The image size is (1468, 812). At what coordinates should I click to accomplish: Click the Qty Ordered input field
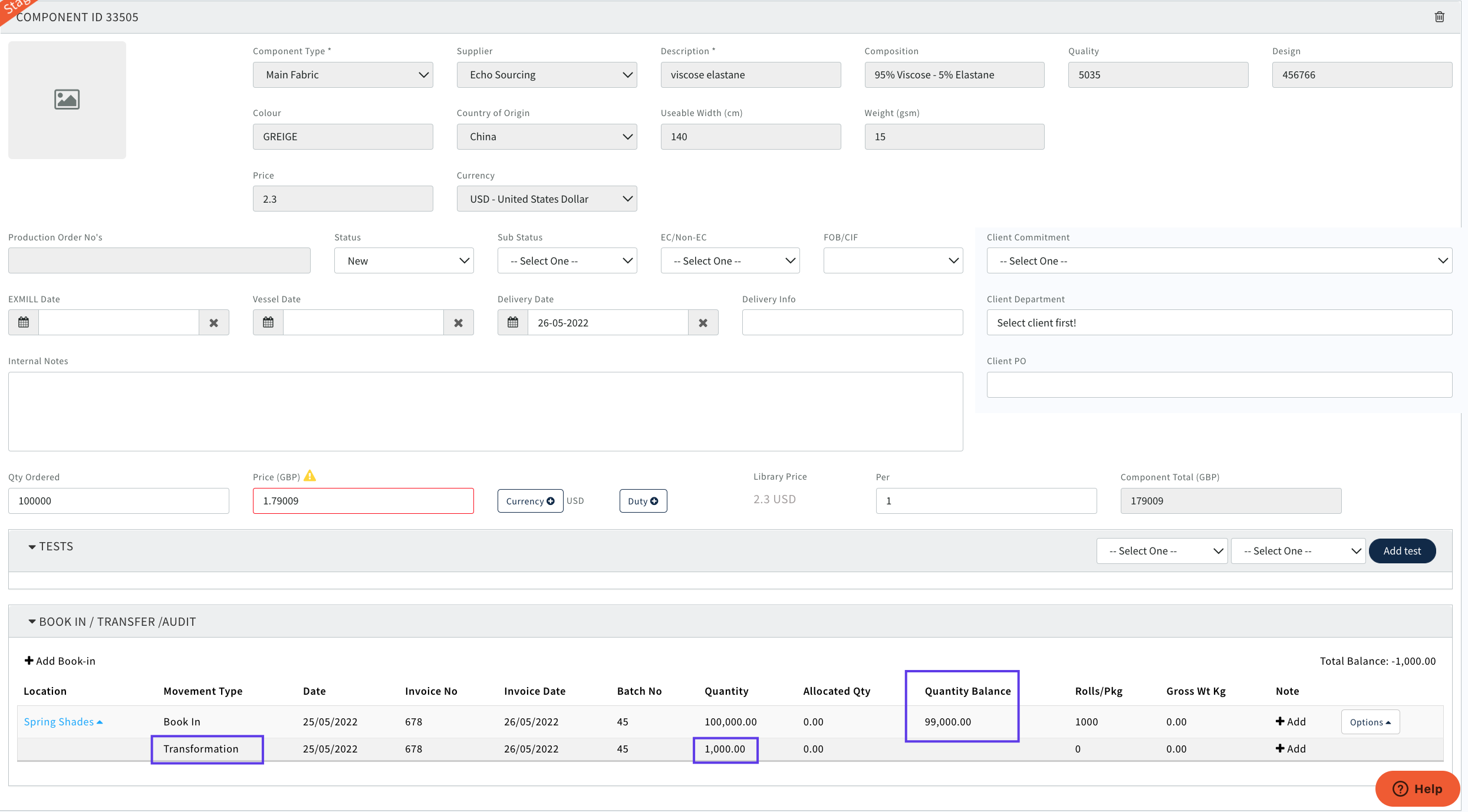pos(119,501)
